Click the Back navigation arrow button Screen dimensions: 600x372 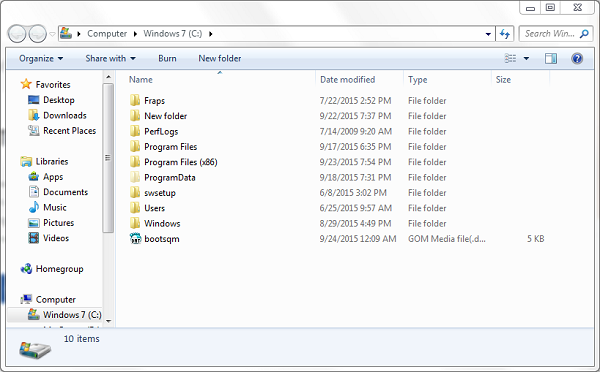(x=16, y=34)
